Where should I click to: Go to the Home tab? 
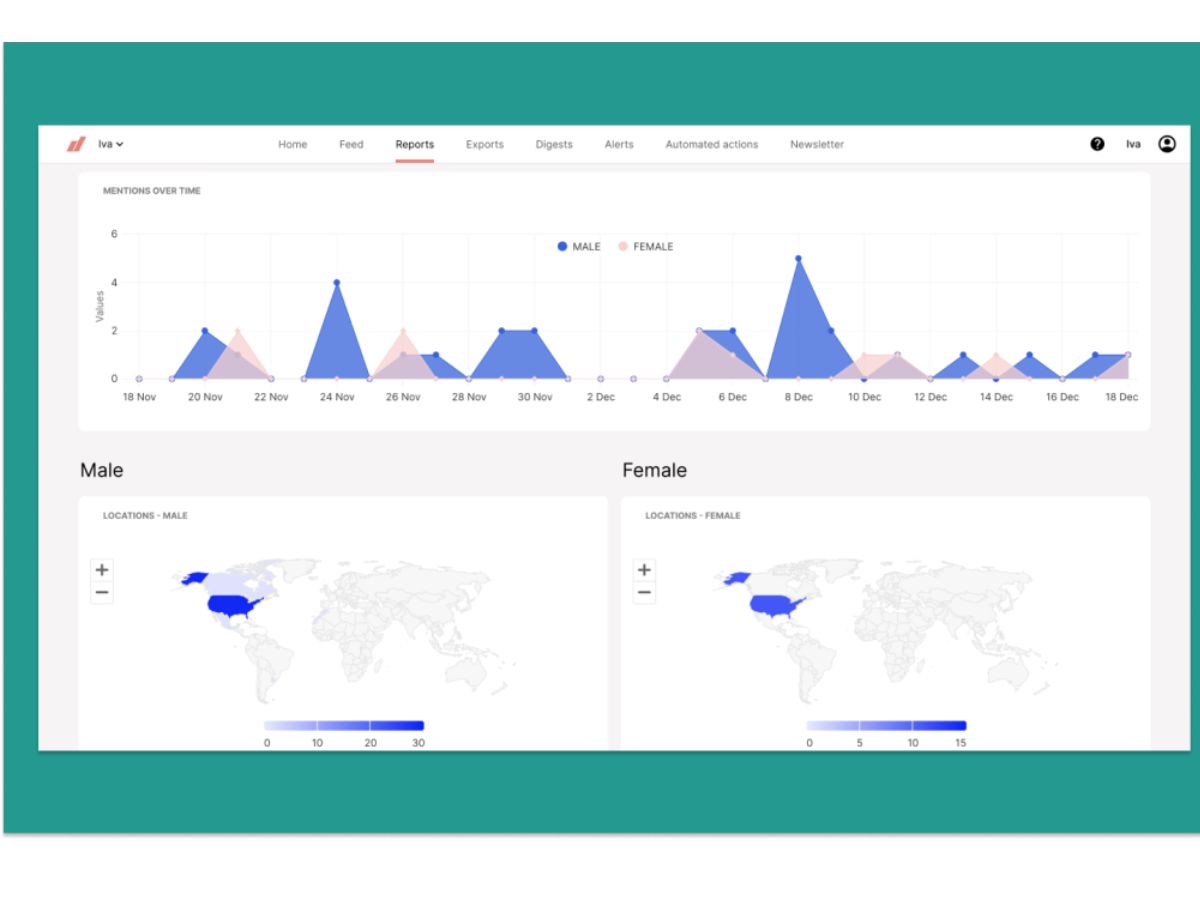(x=293, y=144)
